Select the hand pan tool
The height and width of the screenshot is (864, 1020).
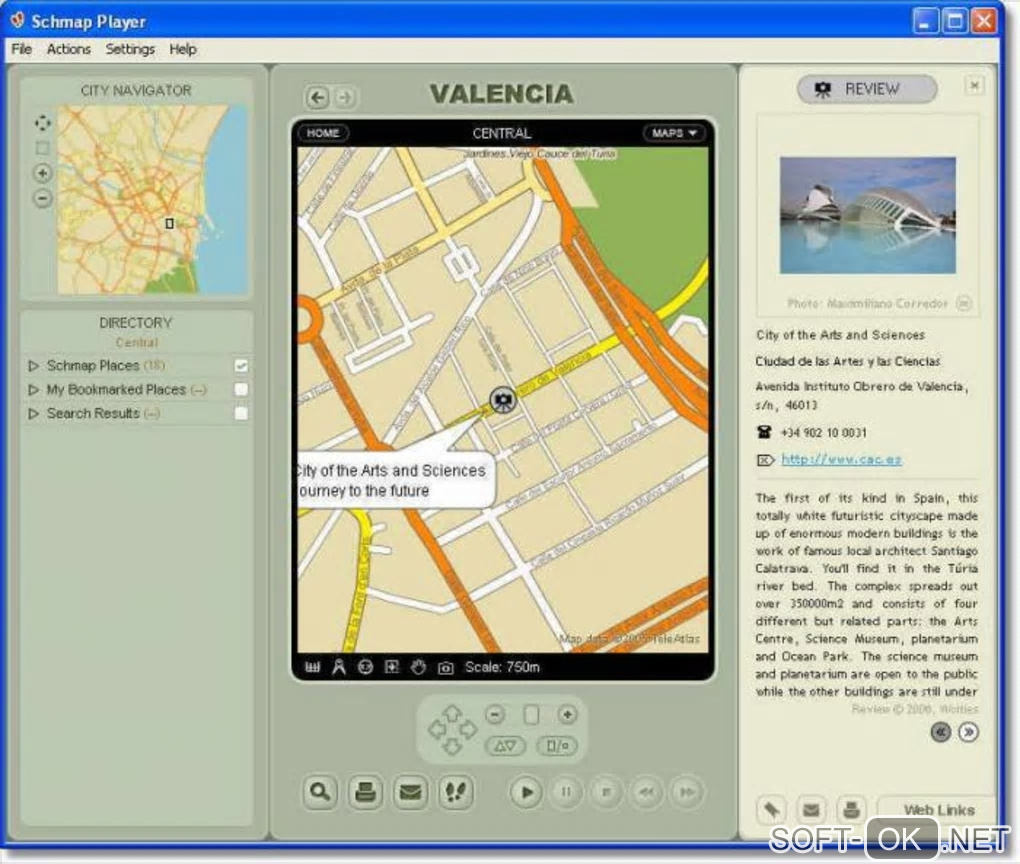[418, 667]
